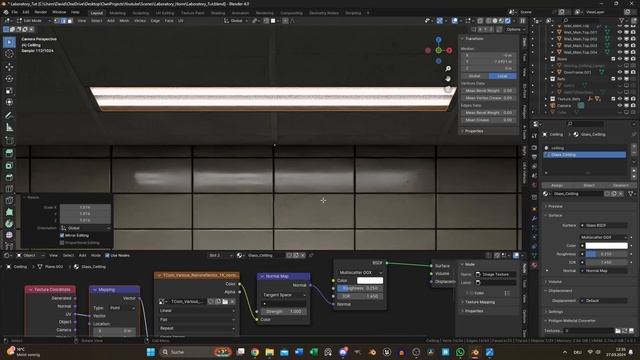Switch to UV Editing workspace tab
Image resolution: width=640 pixels, height=360 pixels.
coord(165,13)
